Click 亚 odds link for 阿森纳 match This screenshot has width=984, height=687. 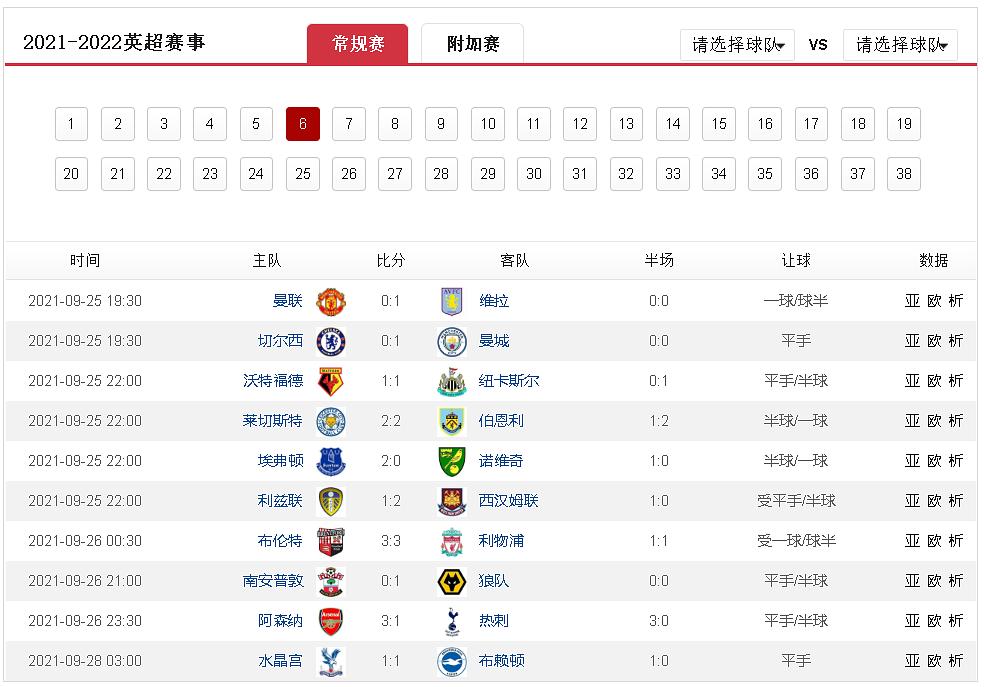[912, 621]
